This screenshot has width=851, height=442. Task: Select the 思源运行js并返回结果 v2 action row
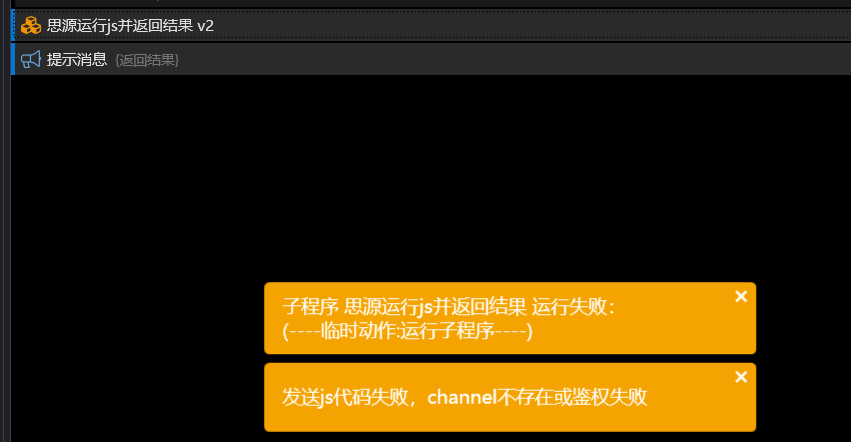(x=431, y=26)
